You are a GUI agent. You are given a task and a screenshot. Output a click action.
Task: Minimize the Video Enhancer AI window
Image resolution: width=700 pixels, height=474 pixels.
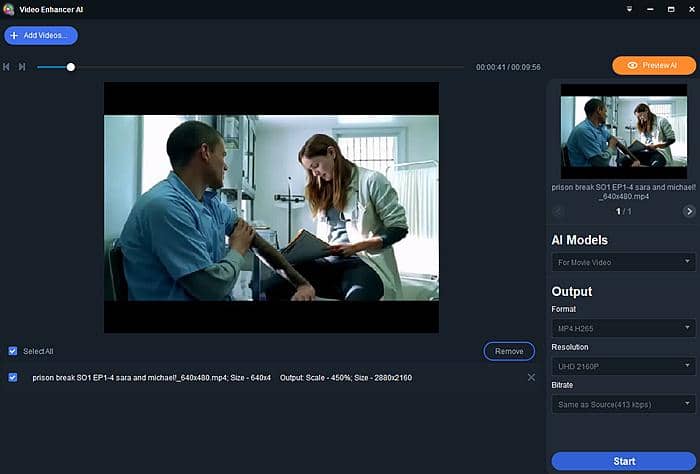650,9
